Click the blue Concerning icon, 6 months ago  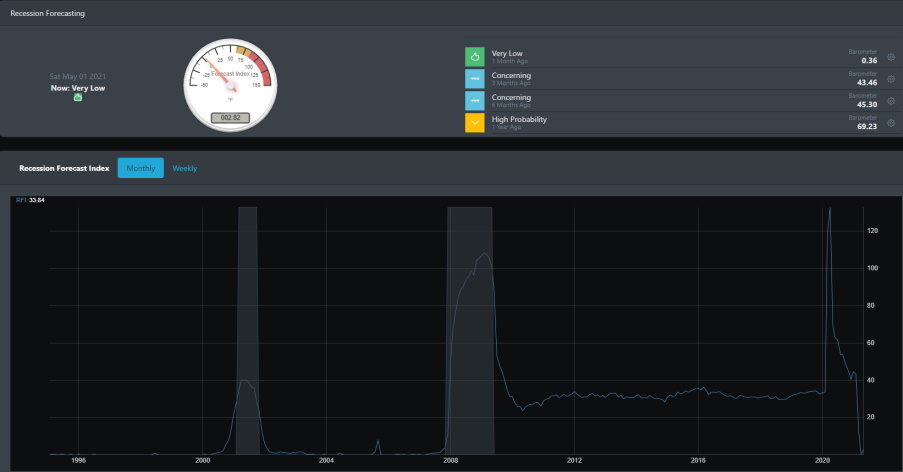click(x=475, y=100)
